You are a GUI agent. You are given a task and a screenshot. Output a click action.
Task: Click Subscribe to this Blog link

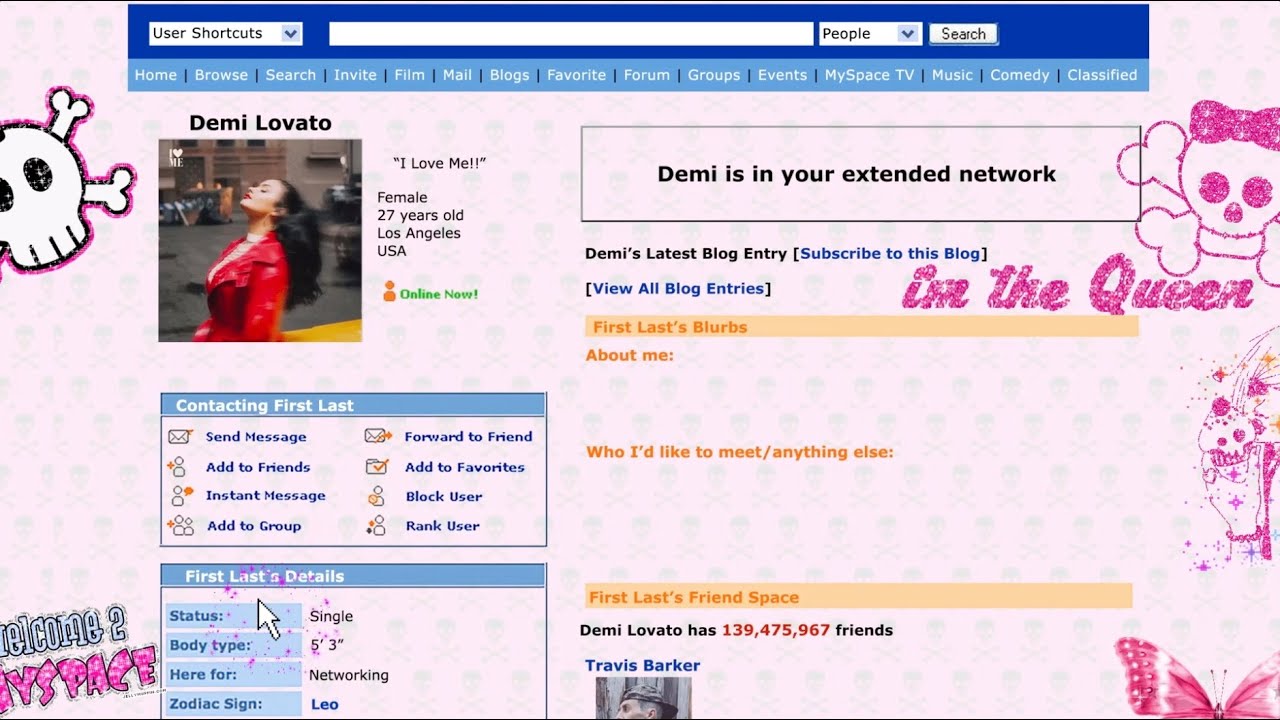890,254
